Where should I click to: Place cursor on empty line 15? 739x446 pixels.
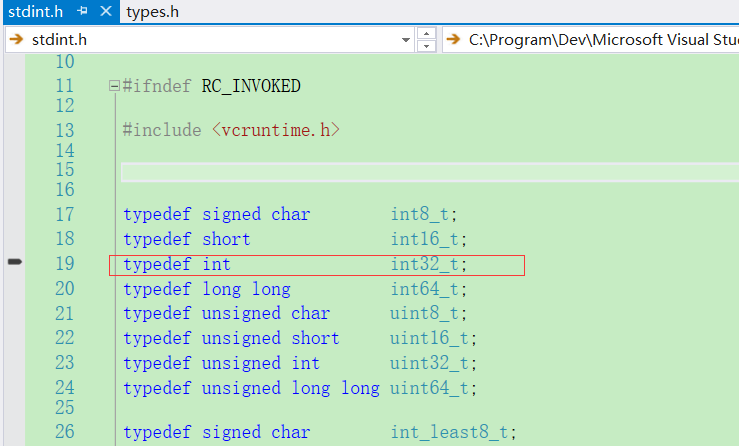click(x=430, y=172)
